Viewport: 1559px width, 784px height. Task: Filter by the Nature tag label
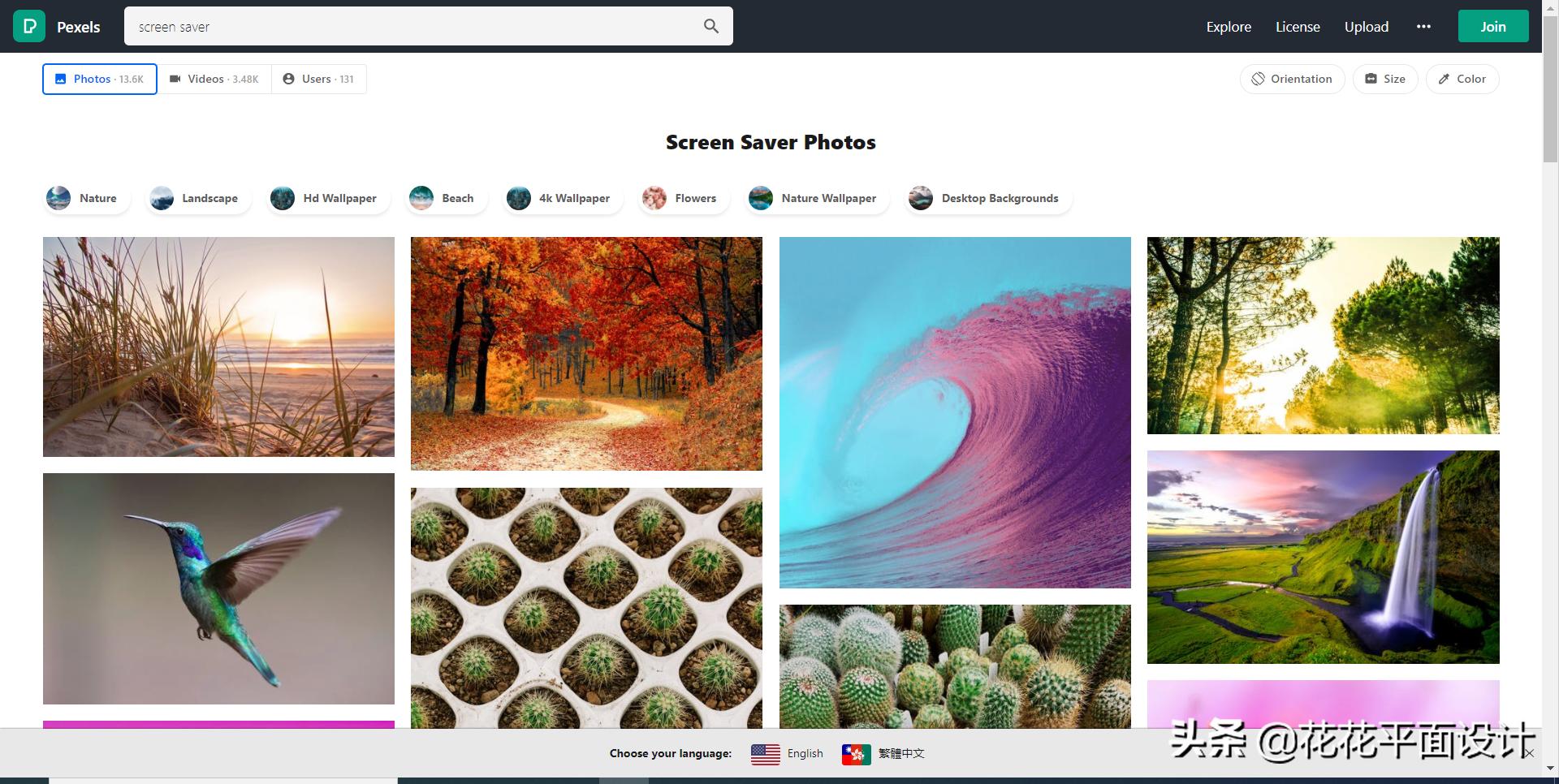point(98,198)
